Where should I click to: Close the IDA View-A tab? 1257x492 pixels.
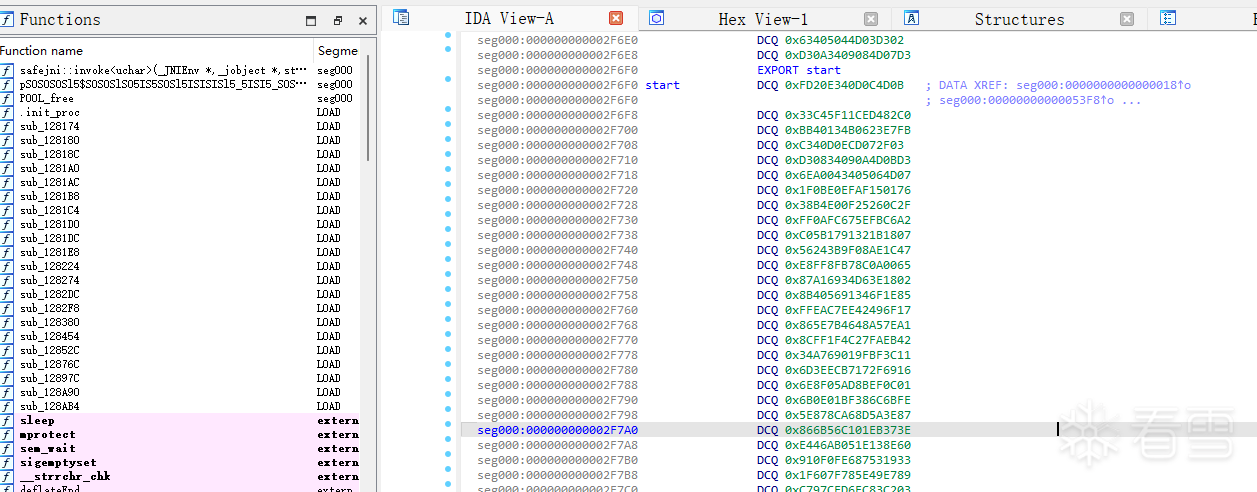click(x=616, y=18)
